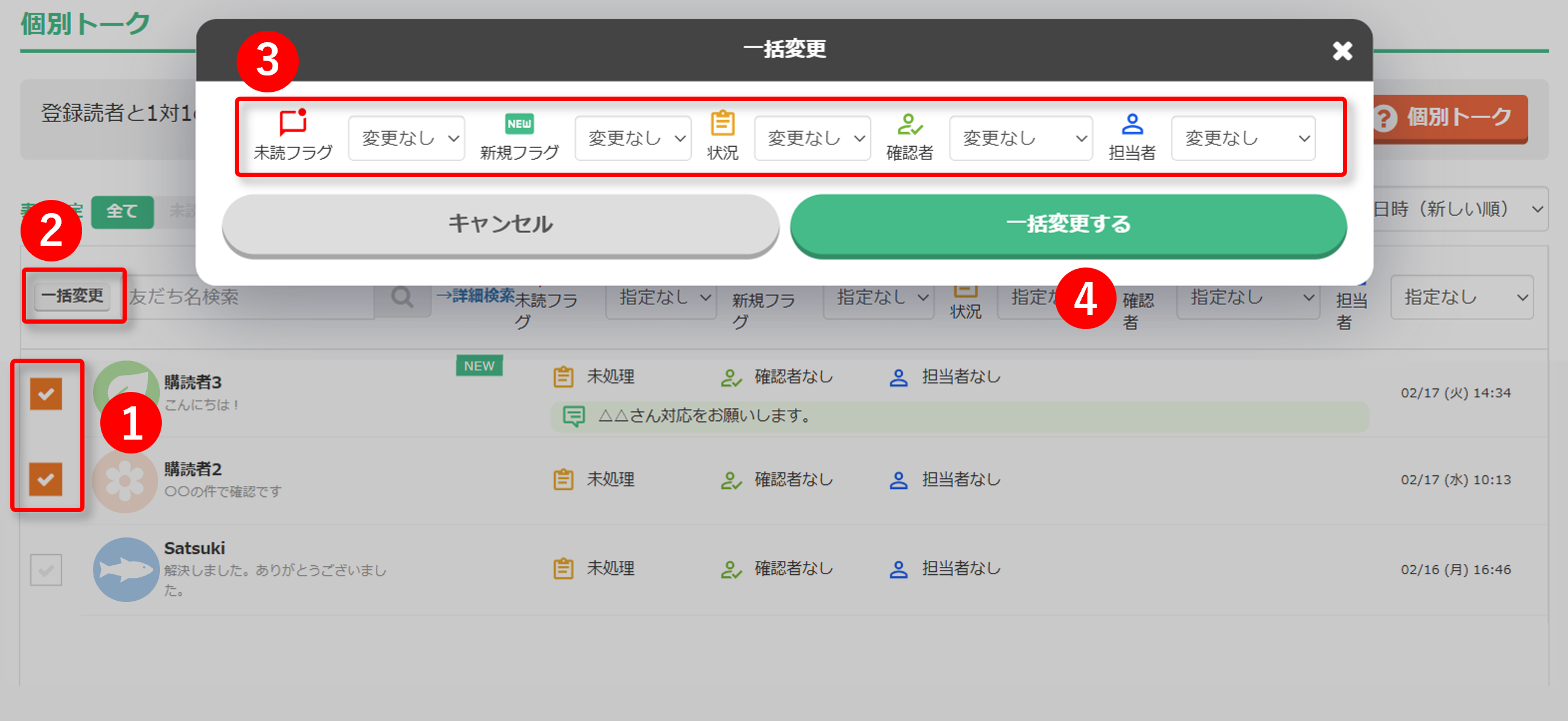Click the 一括変更する button
1568x721 pixels.
pyautogui.click(x=1068, y=224)
